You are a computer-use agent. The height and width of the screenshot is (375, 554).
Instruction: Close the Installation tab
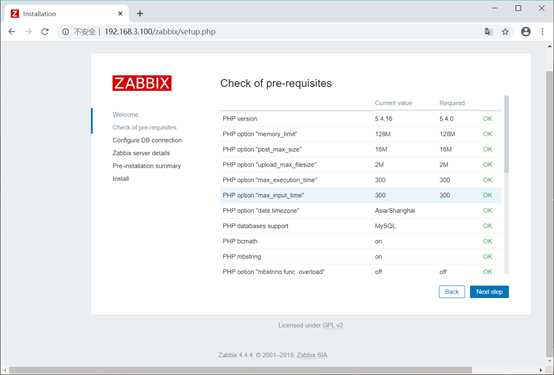(x=120, y=13)
